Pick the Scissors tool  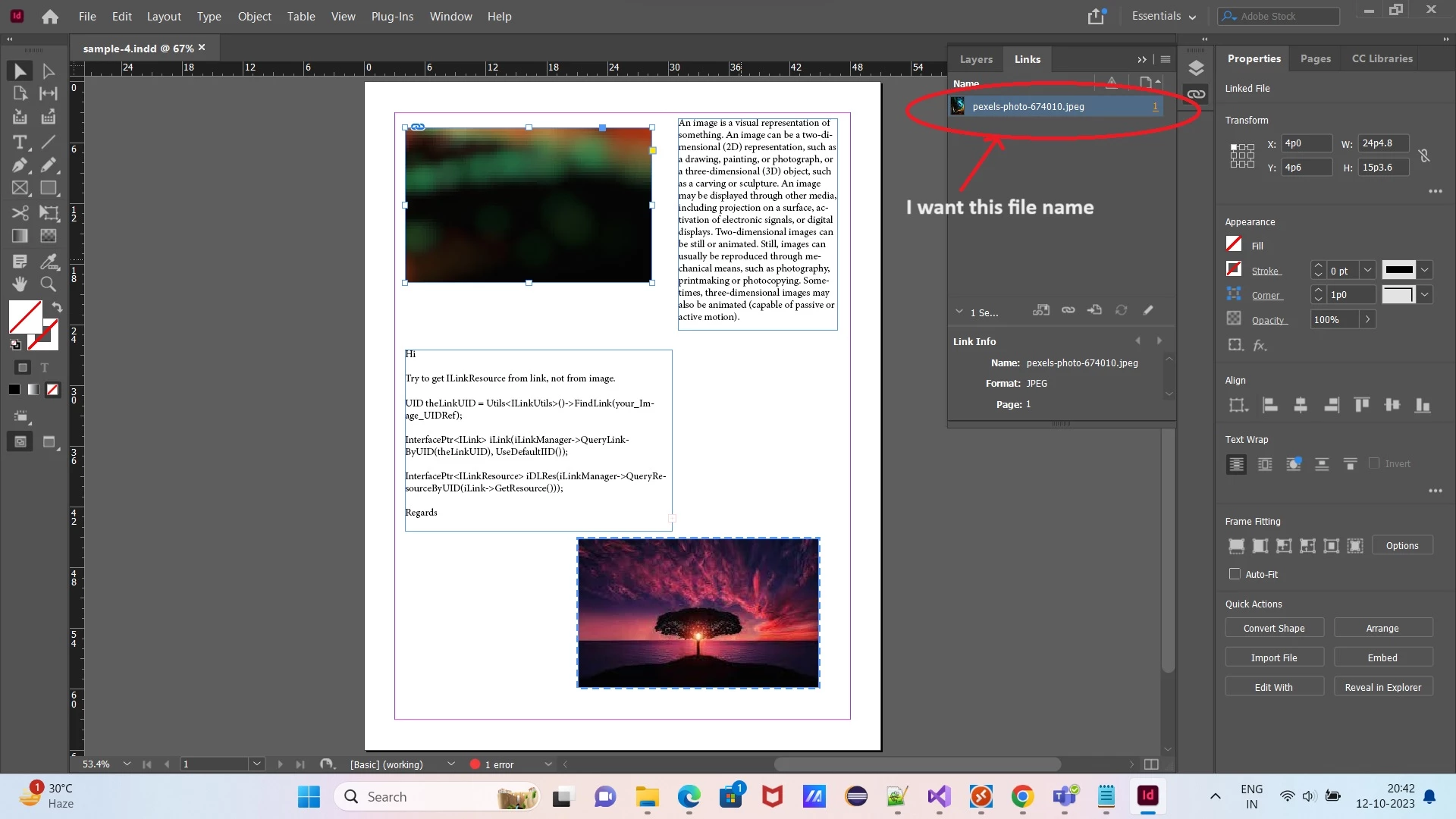click(20, 213)
